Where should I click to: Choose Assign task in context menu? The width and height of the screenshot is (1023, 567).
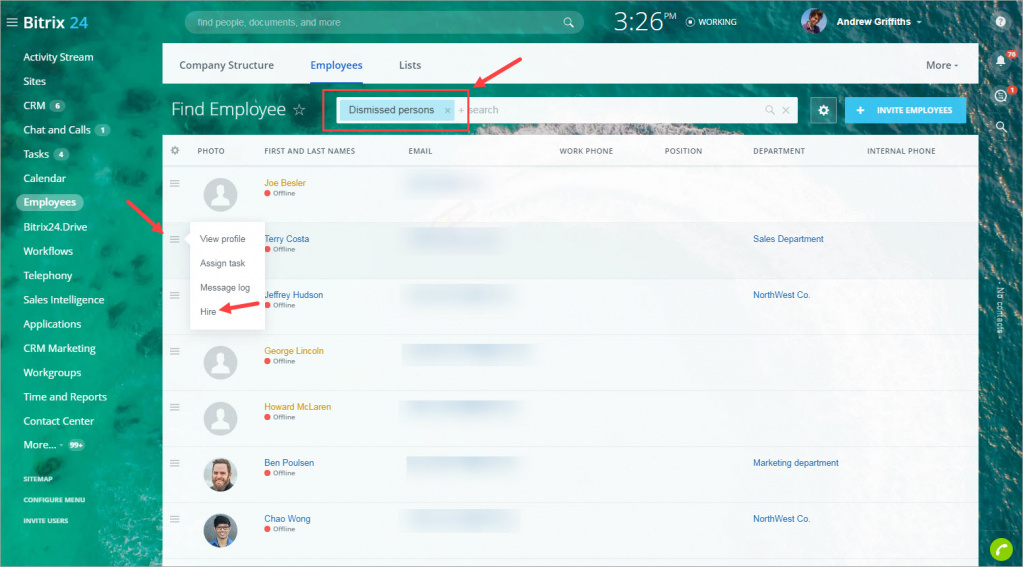pyautogui.click(x=222, y=263)
